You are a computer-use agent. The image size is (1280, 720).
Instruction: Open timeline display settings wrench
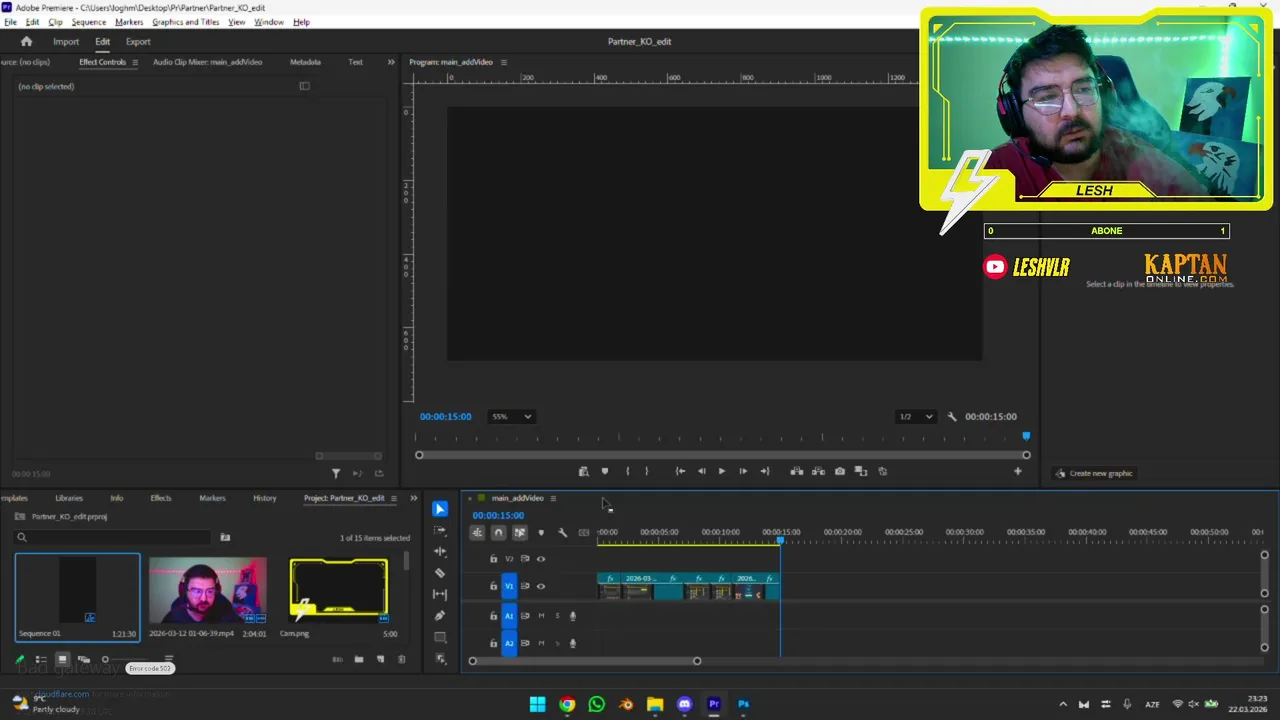click(x=562, y=533)
